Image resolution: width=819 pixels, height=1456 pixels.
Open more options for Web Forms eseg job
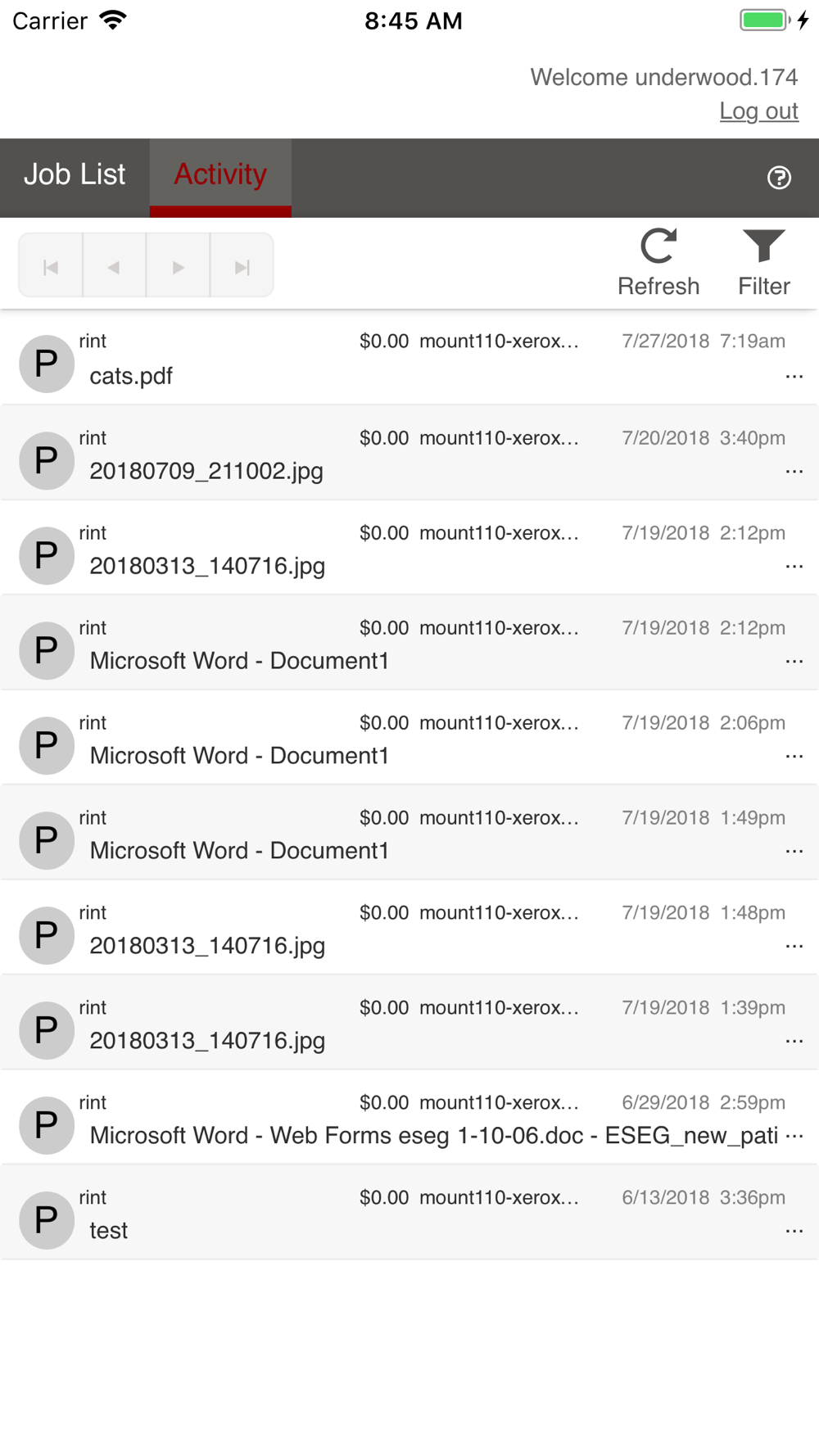(794, 1136)
